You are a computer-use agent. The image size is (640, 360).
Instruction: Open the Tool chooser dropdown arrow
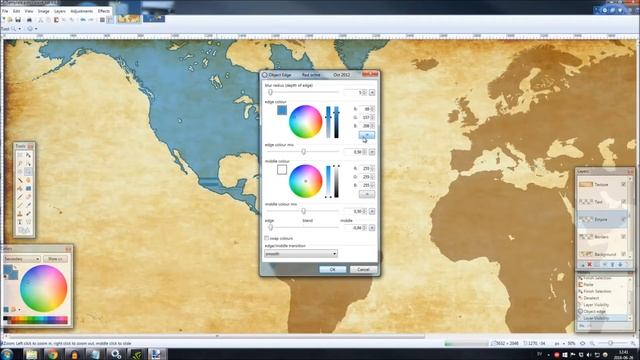tap(20, 29)
